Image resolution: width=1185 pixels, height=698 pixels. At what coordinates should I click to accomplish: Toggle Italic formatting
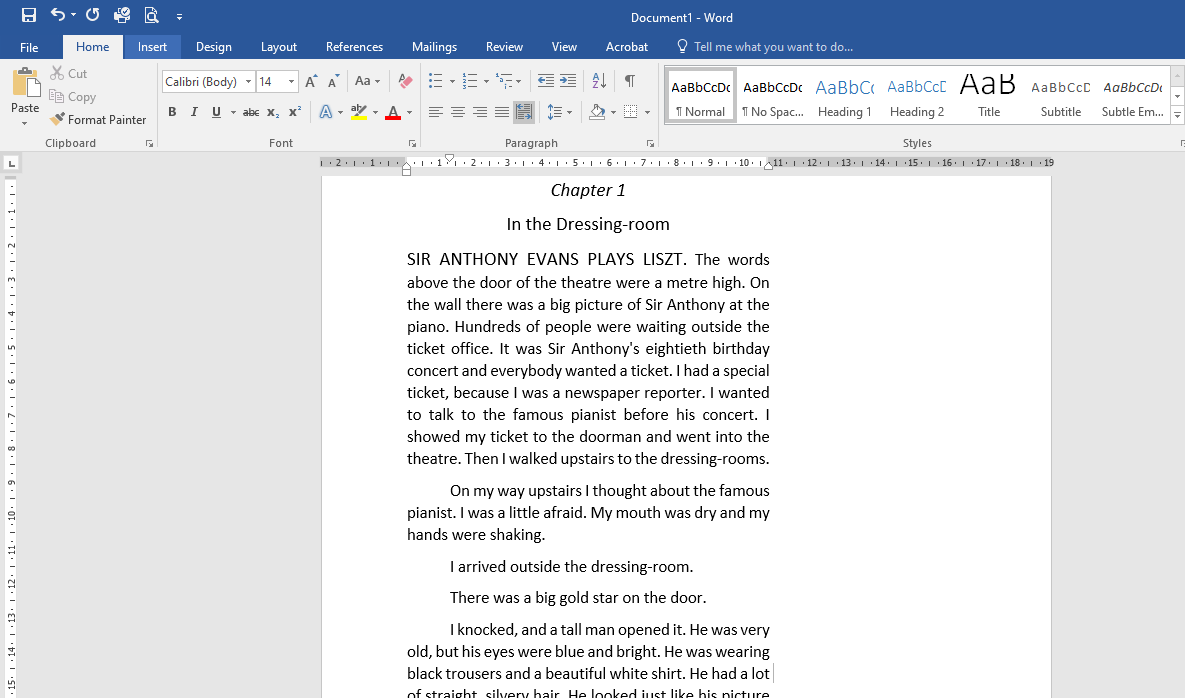[x=194, y=112]
